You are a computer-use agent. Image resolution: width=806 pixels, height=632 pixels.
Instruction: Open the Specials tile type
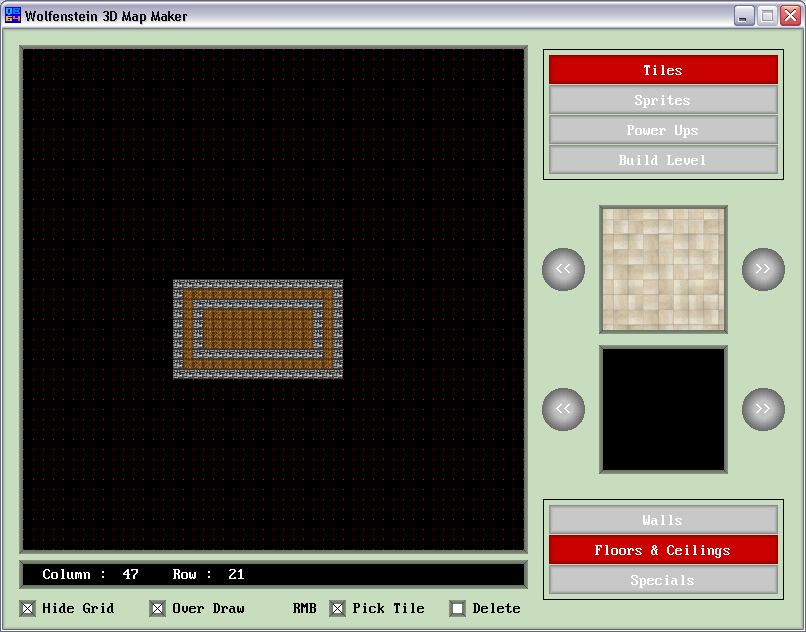(663, 580)
